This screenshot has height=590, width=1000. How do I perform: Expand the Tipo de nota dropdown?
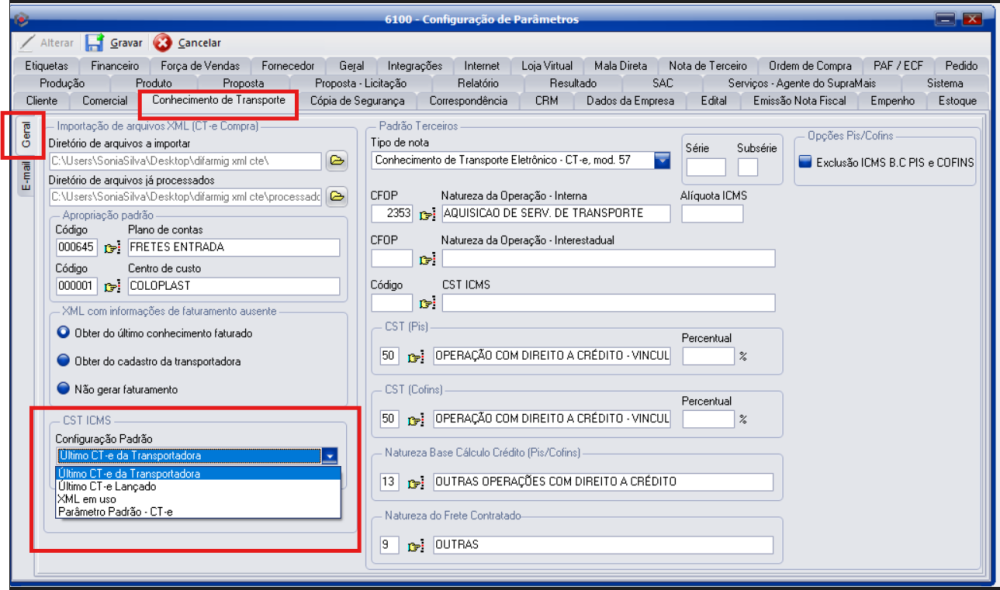point(661,160)
